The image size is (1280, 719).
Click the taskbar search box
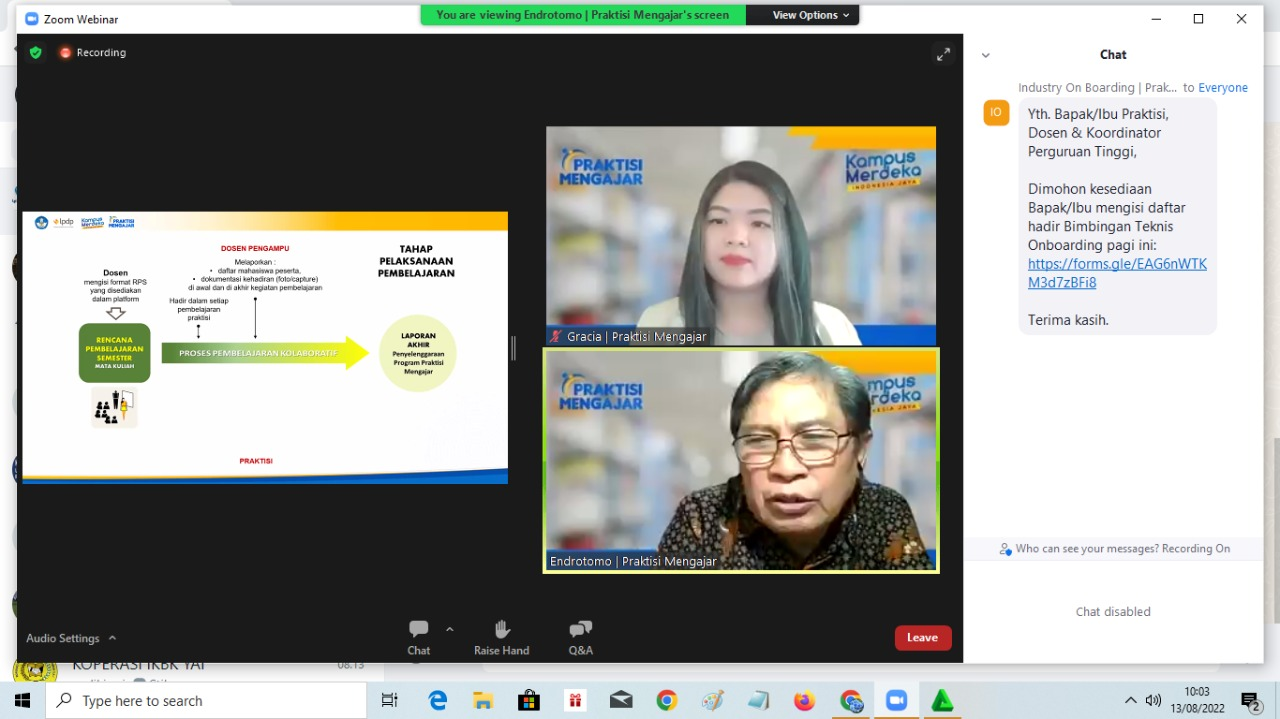[206, 700]
